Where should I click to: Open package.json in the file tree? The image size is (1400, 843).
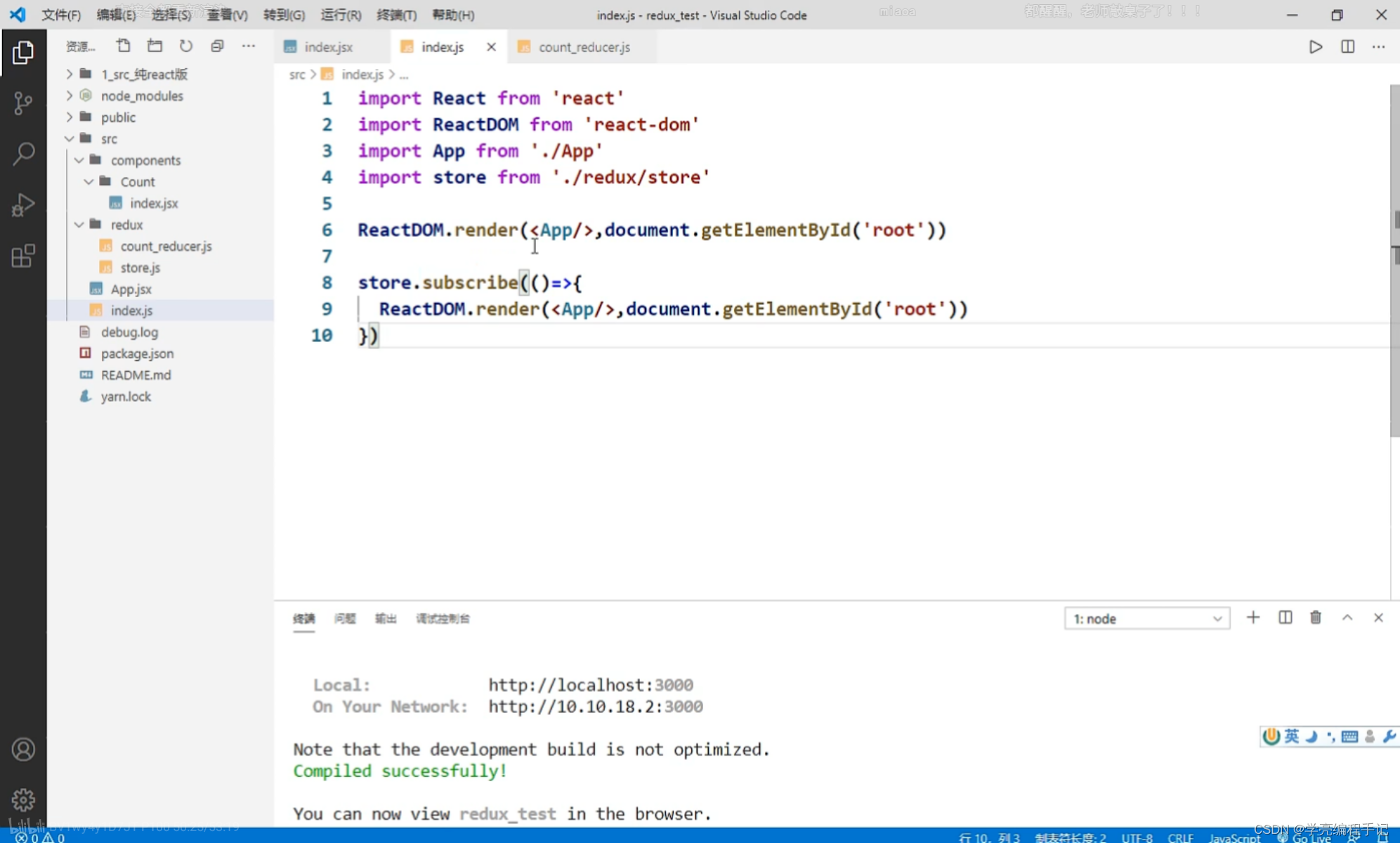pos(160,353)
